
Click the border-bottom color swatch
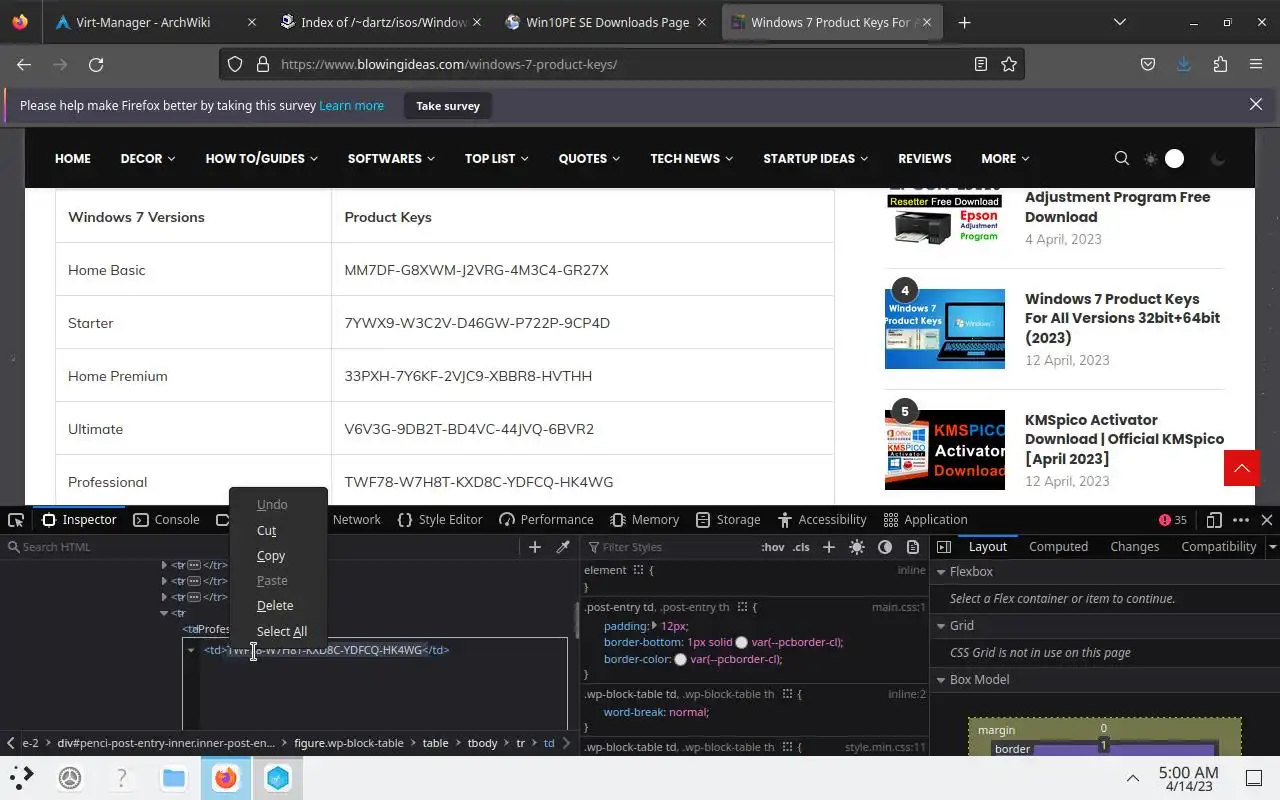[742, 642]
